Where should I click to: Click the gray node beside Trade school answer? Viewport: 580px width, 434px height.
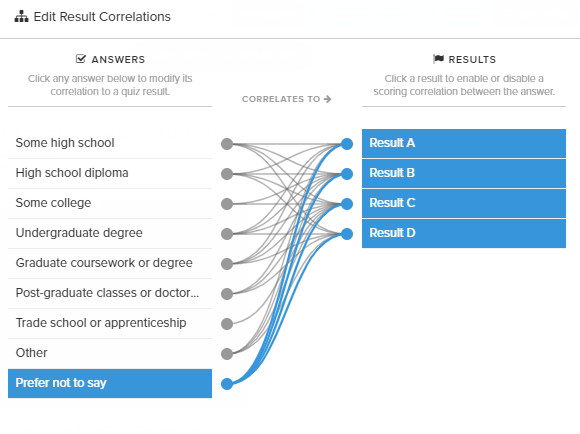pos(227,324)
